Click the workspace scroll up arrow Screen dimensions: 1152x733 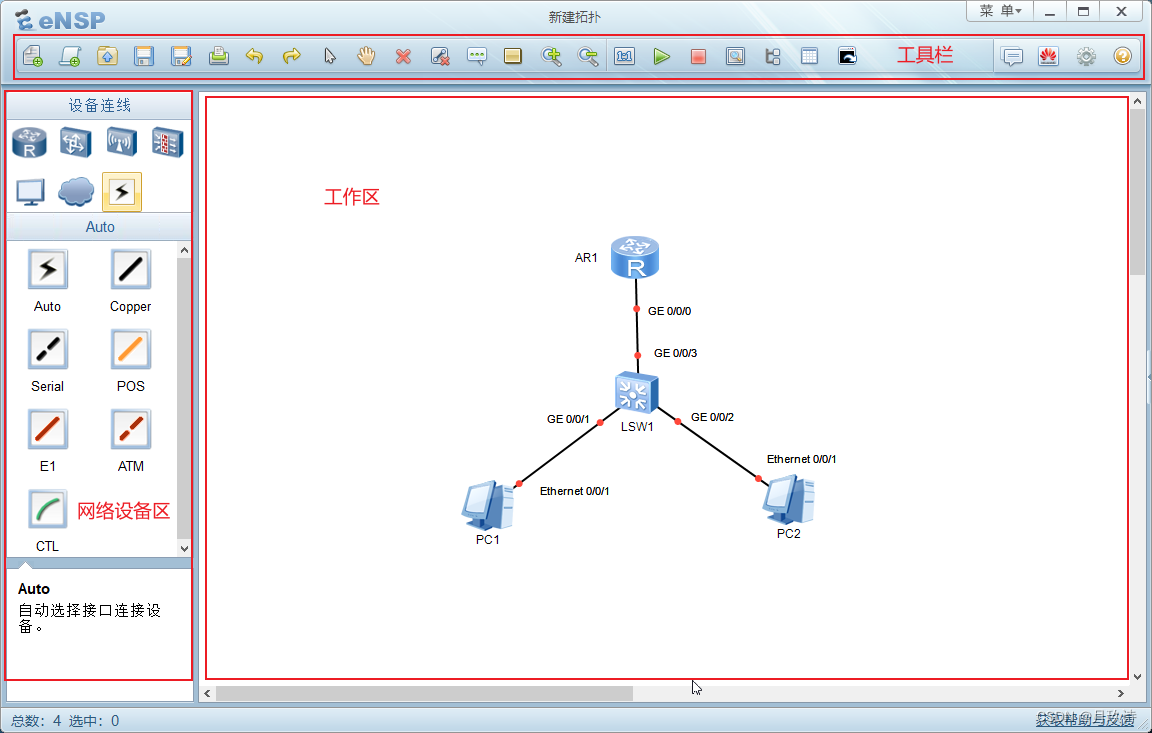click(1137, 101)
